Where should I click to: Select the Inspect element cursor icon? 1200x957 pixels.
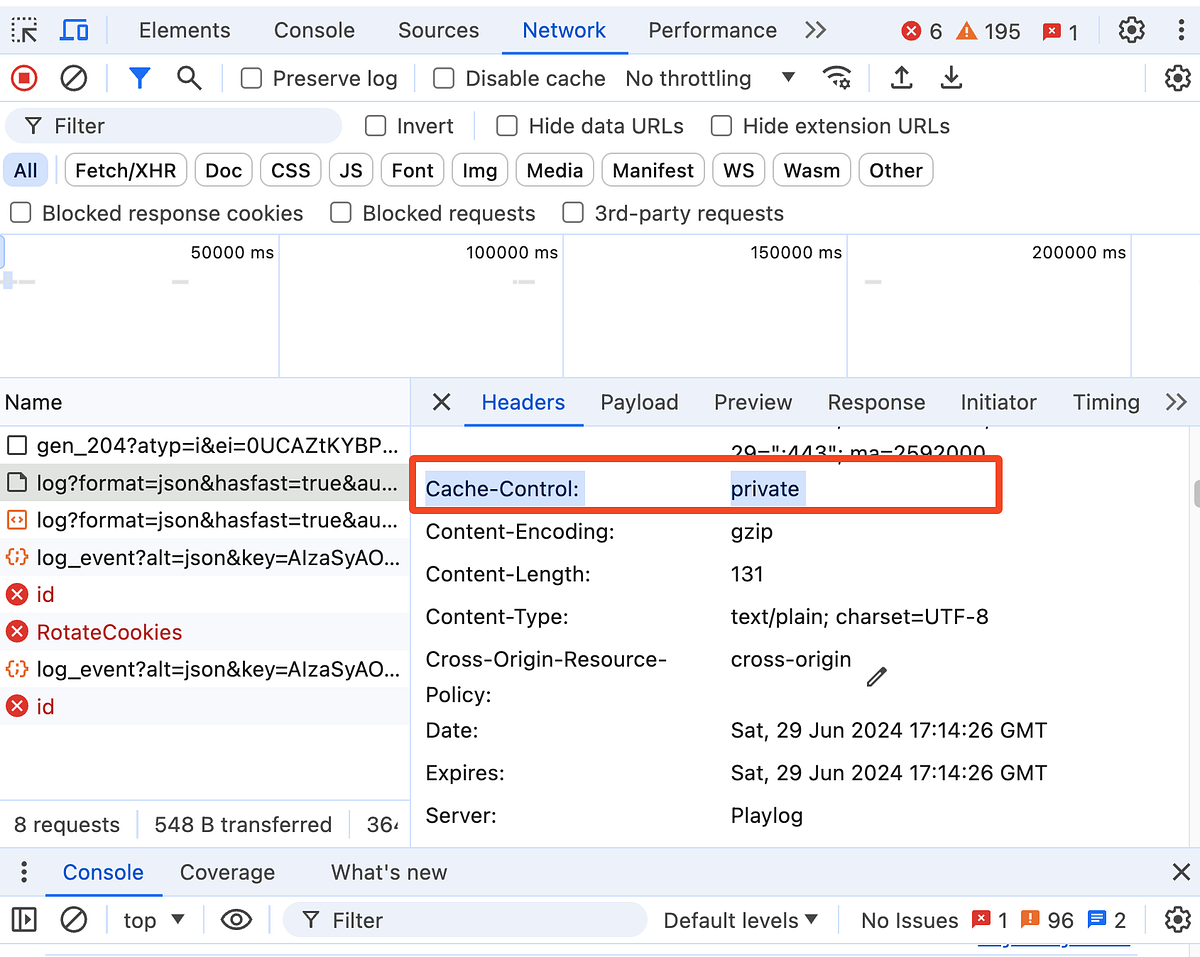(25, 30)
